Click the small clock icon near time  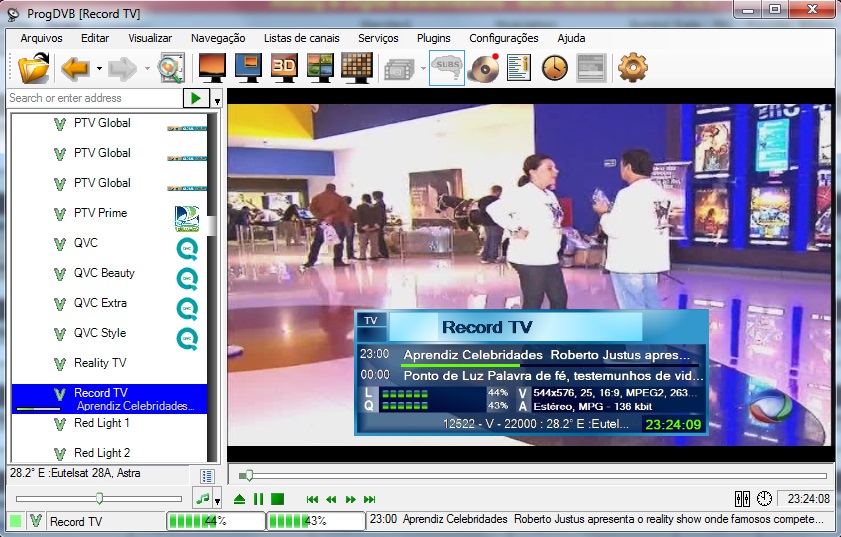coord(764,499)
